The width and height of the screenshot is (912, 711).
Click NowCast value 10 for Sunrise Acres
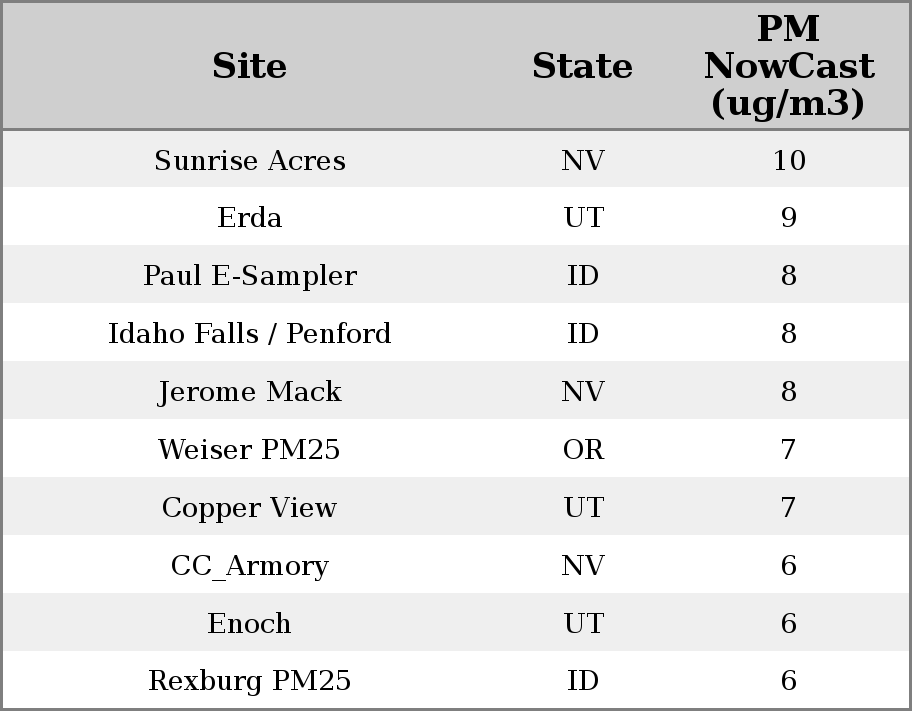(788, 161)
